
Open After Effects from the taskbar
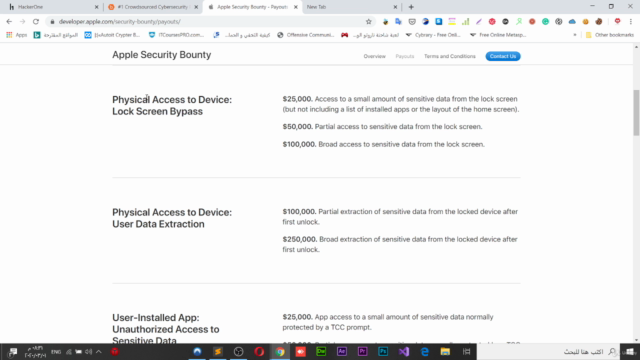[342, 352]
